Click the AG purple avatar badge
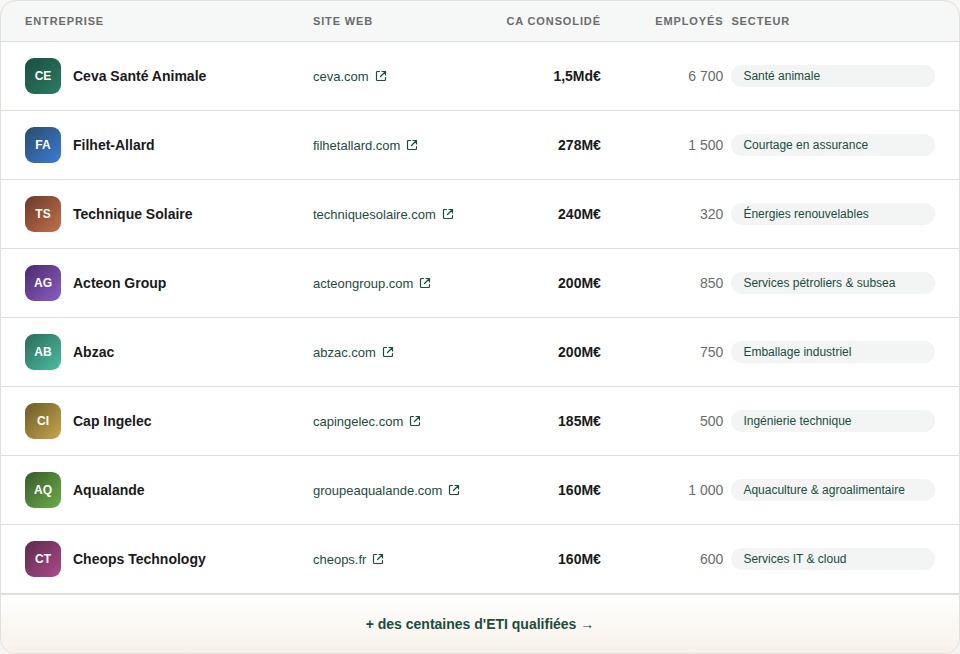This screenshot has height=654, width=960. point(43,283)
